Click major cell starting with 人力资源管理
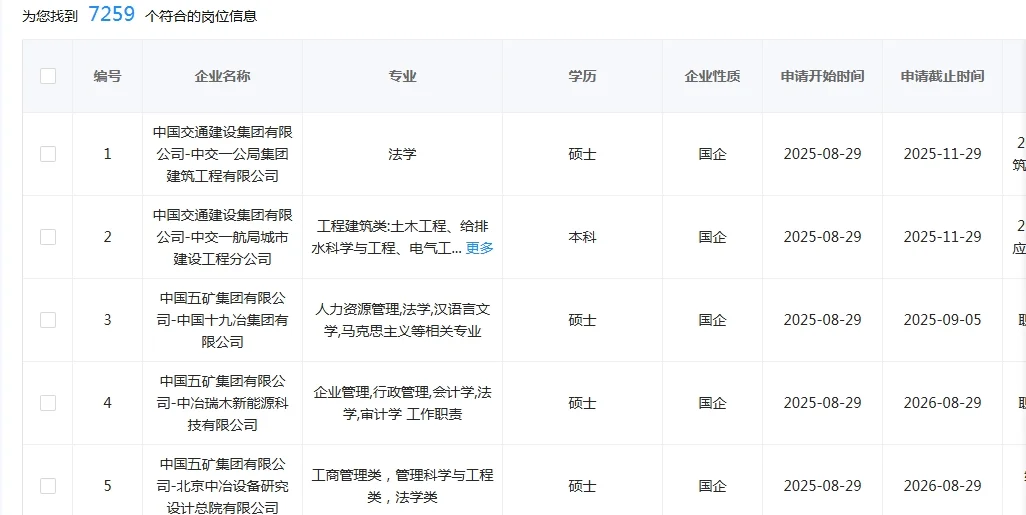1026x515 pixels. (402, 320)
